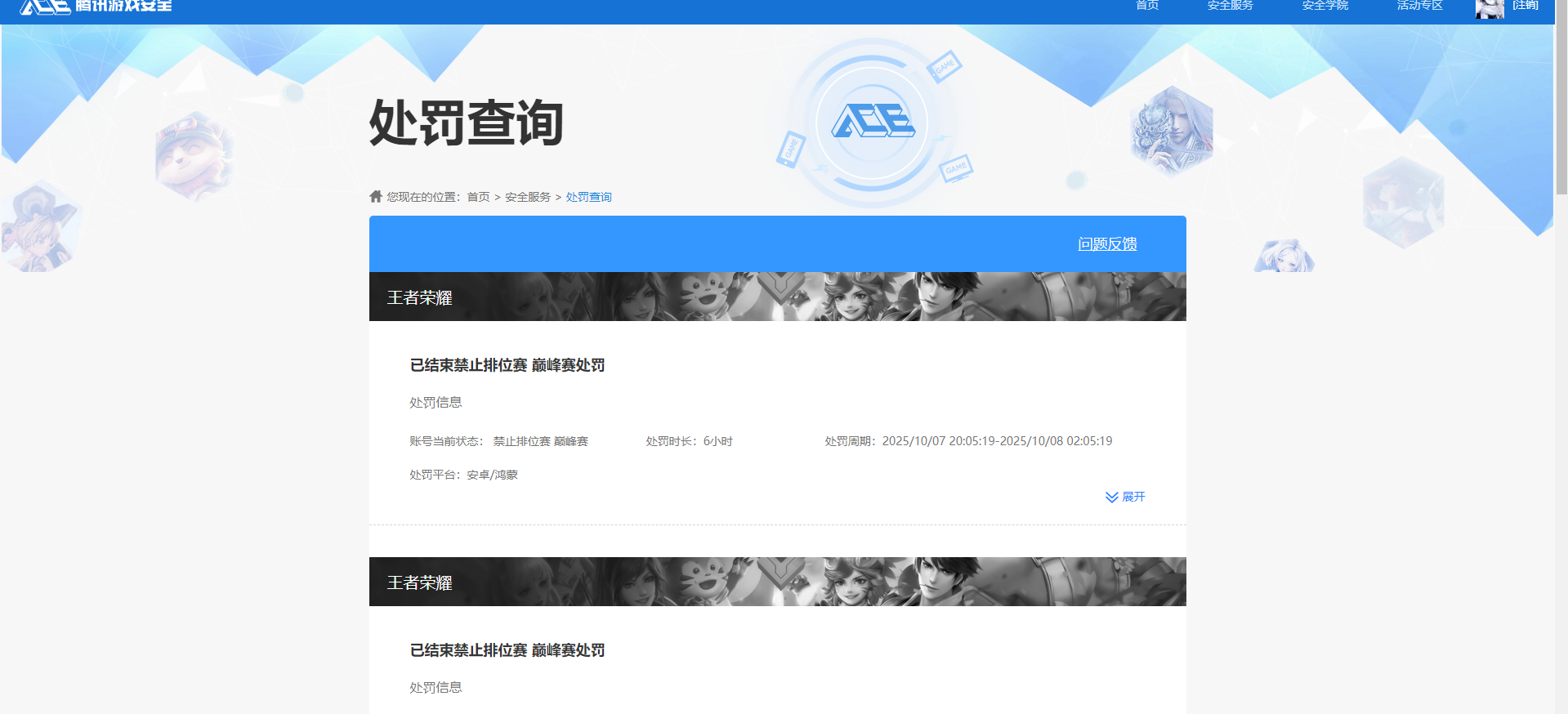Image resolution: width=1568 pixels, height=714 pixels.
Task: Open the ACE Tencent game security logo
Action: (96, 6)
